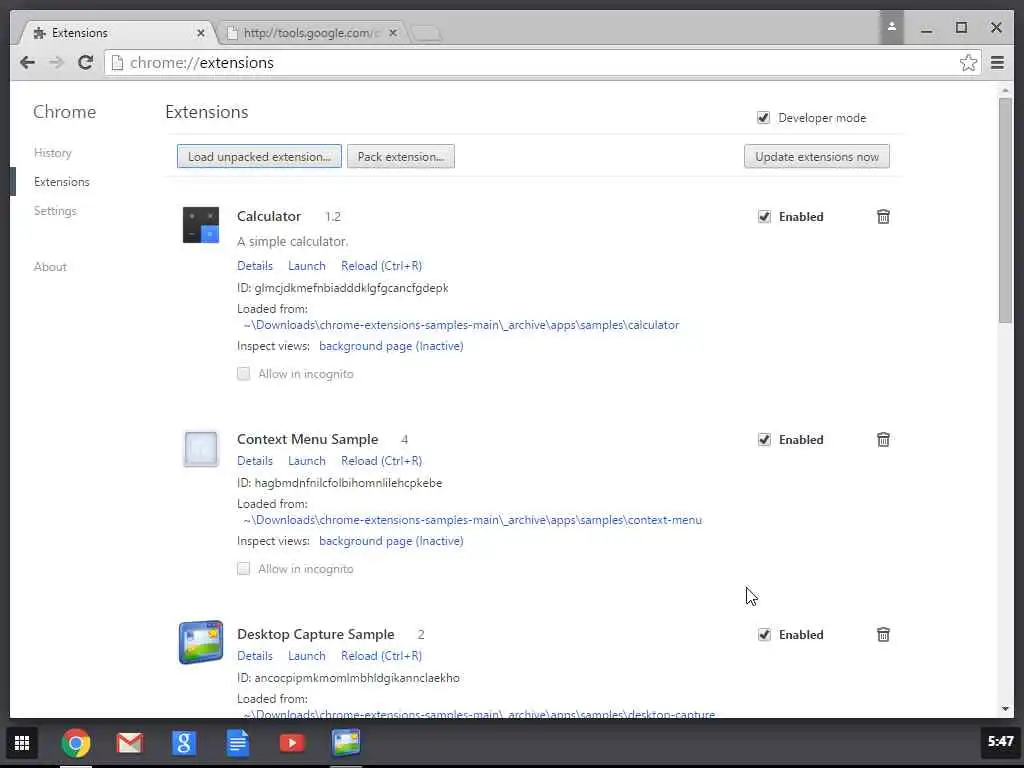Switch to the Extensions tab

(x=116, y=33)
